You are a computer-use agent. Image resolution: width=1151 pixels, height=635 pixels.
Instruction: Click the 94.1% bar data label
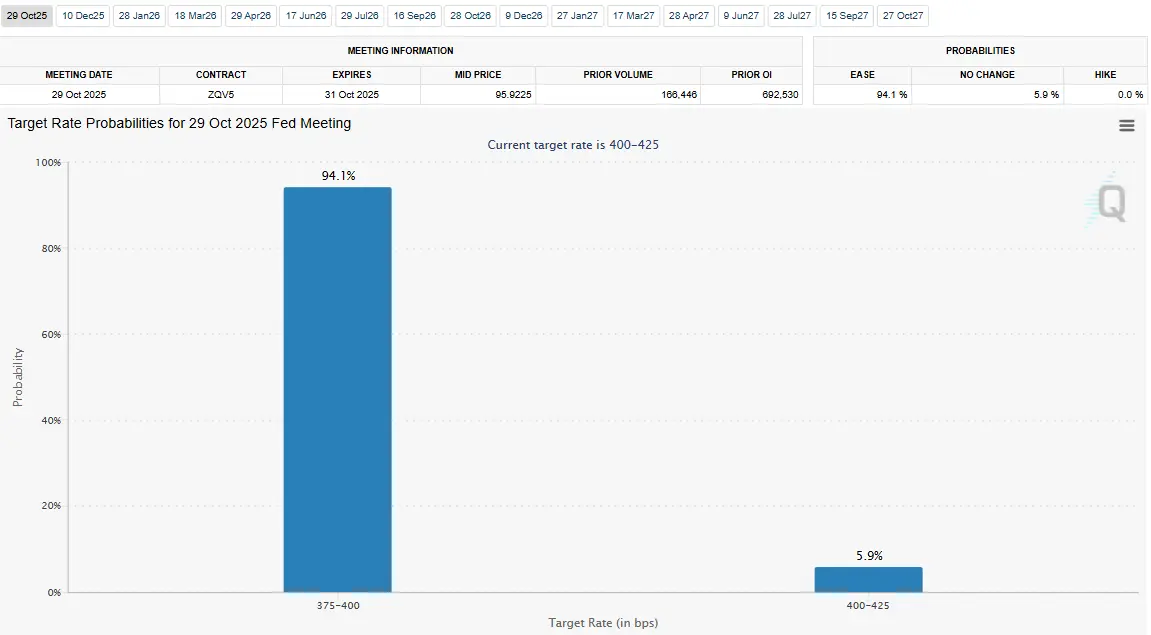coord(338,175)
